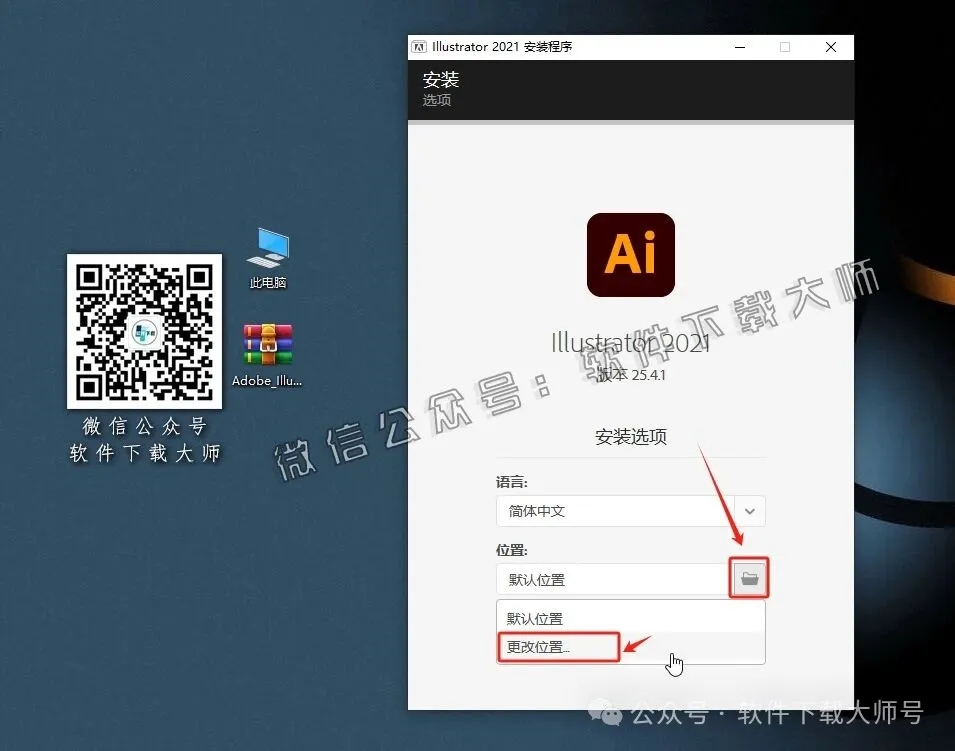Switch to the 选项 section

click(437, 101)
